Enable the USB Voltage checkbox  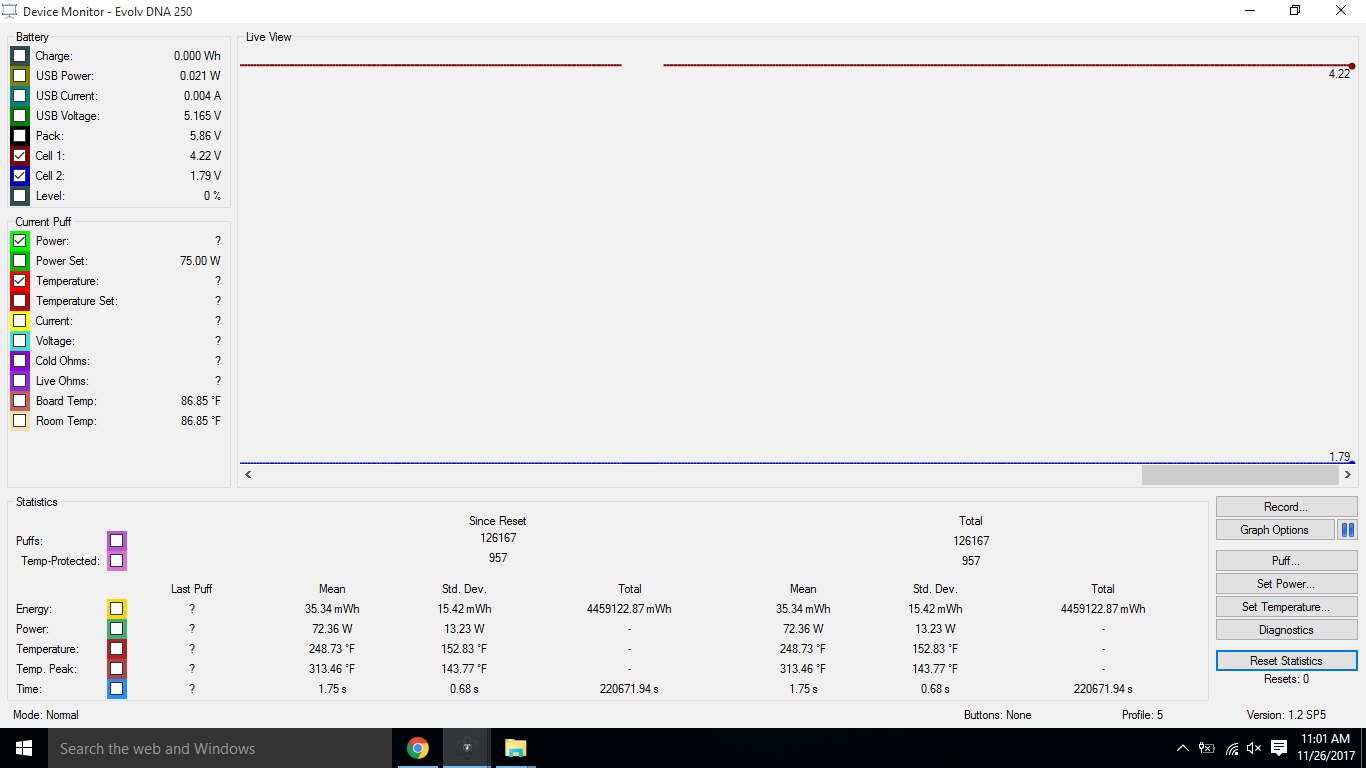pos(20,116)
